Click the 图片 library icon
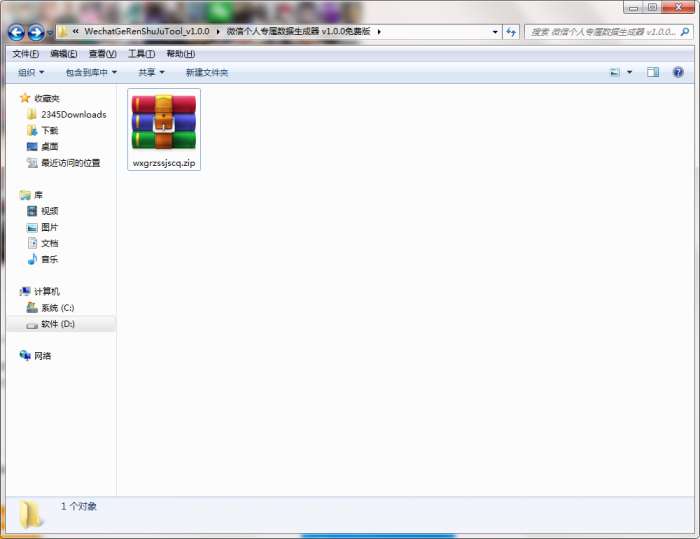 [32, 227]
